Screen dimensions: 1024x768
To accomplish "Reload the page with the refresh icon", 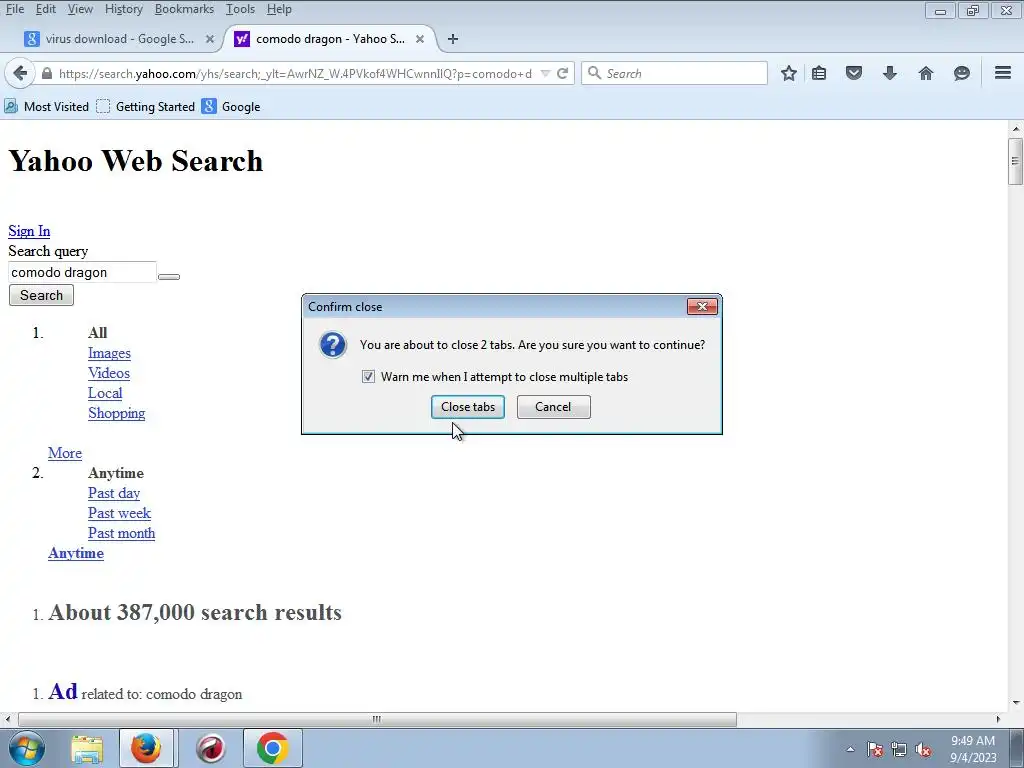I will [562, 73].
